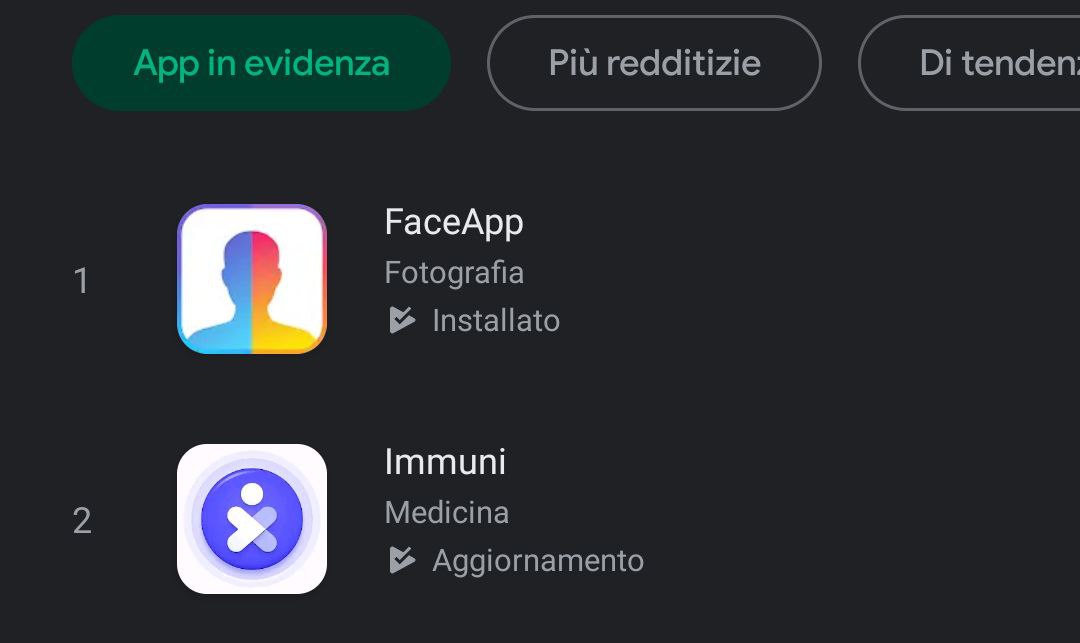
Task: Tap the Immuni app icon
Action: click(252, 519)
